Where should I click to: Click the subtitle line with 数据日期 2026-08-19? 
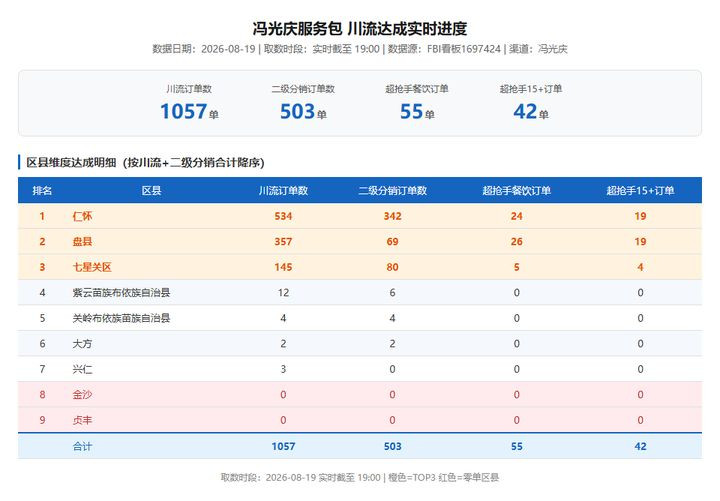pyautogui.click(x=360, y=49)
